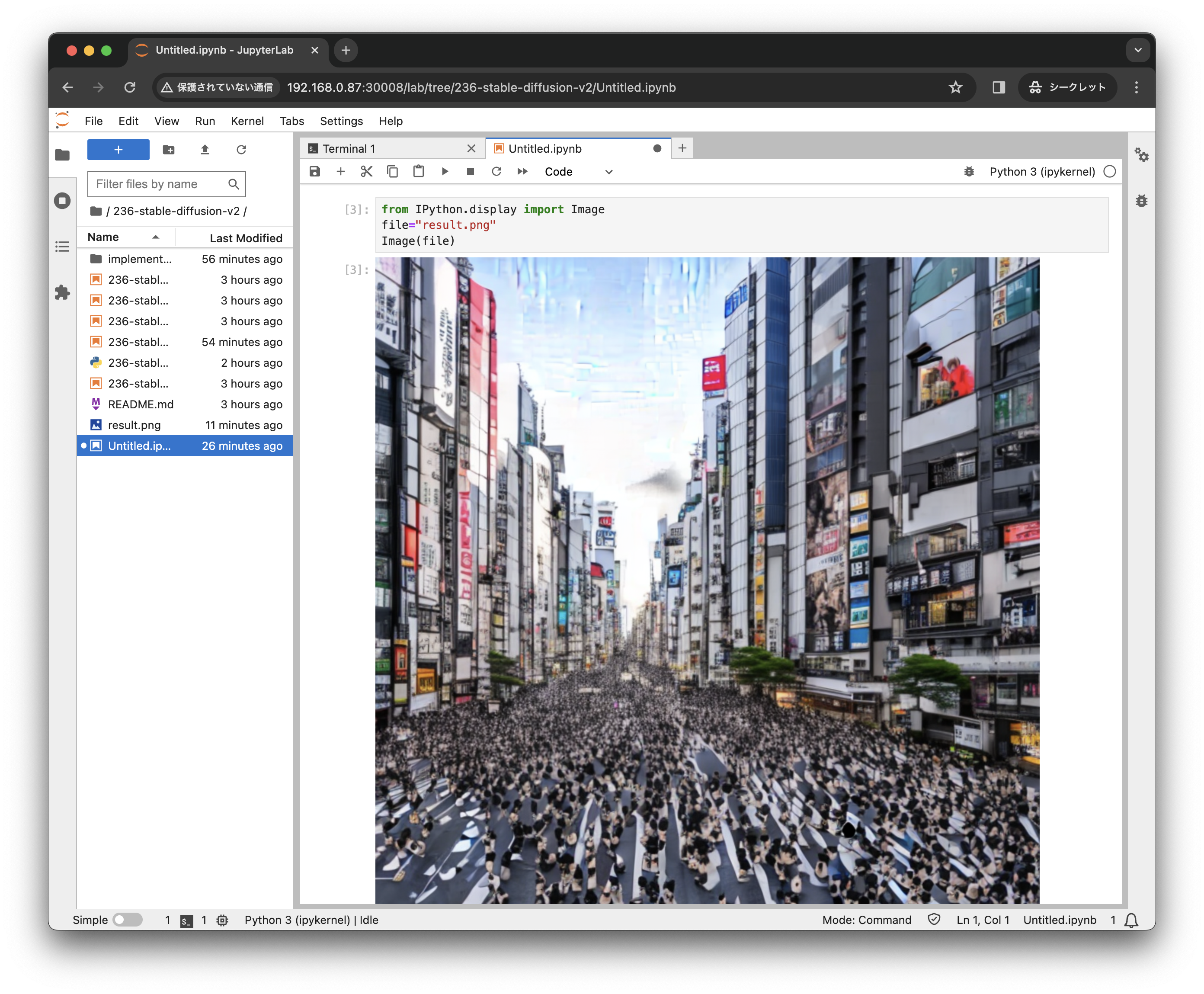Save the notebook with the floppy disk icon
The height and width of the screenshot is (994, 1204).
pyautogui.click(x=314, y=171)
